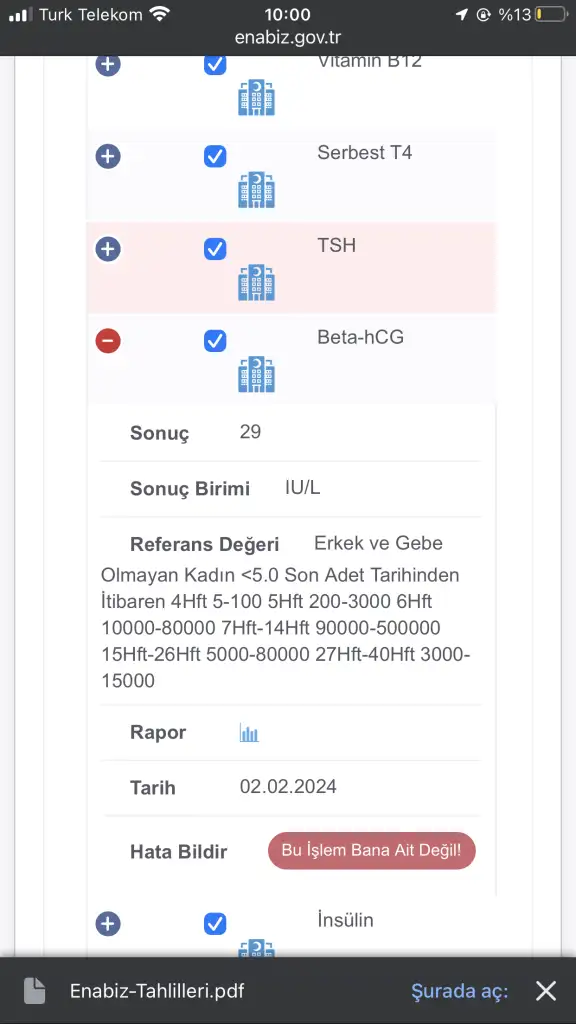
Task: Expand the TSH row with plus icon
Action: tap(108, 249)
